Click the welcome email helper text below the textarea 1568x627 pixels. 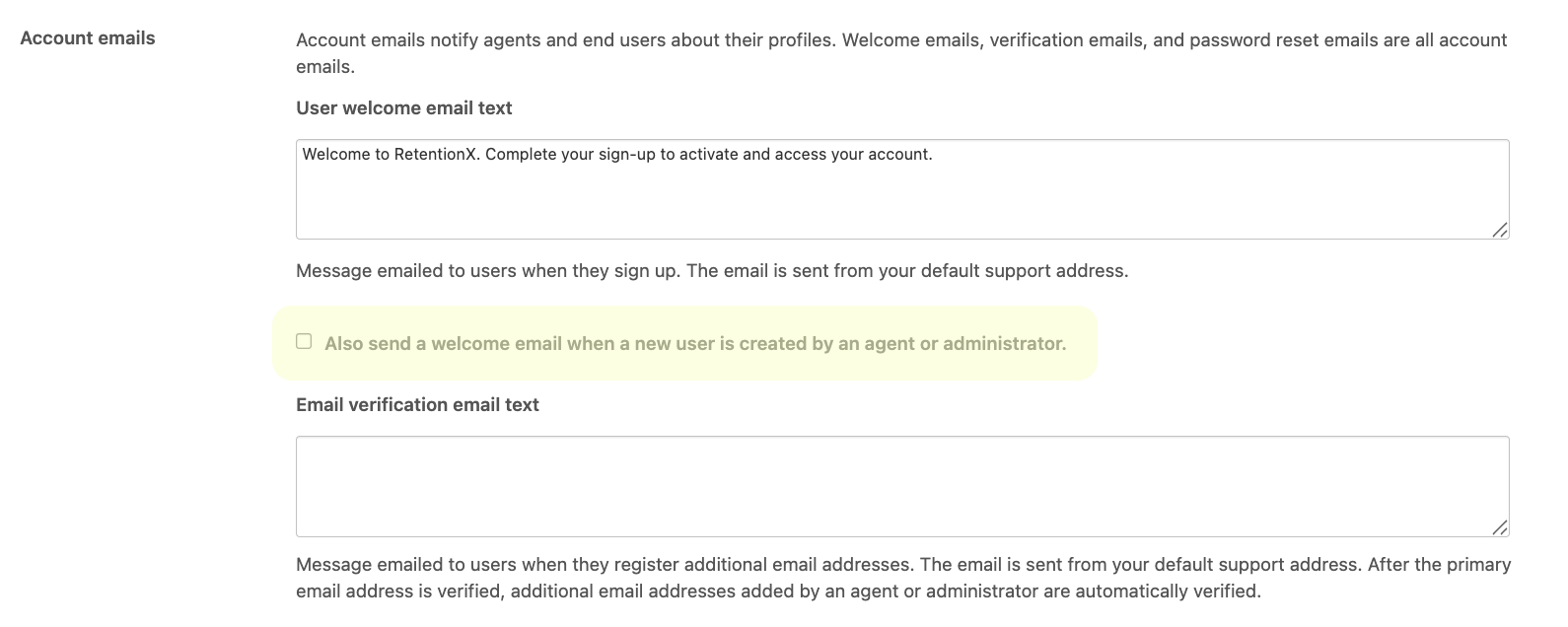point(713,270)
